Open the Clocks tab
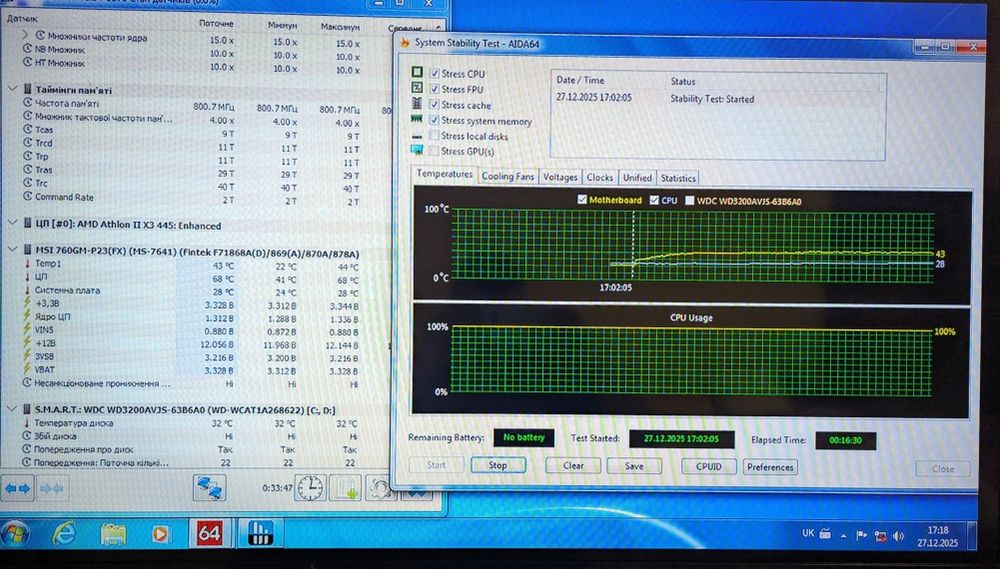Image resolution: width=1000 pixels, height=569 pixels. [x=599, y=177]
